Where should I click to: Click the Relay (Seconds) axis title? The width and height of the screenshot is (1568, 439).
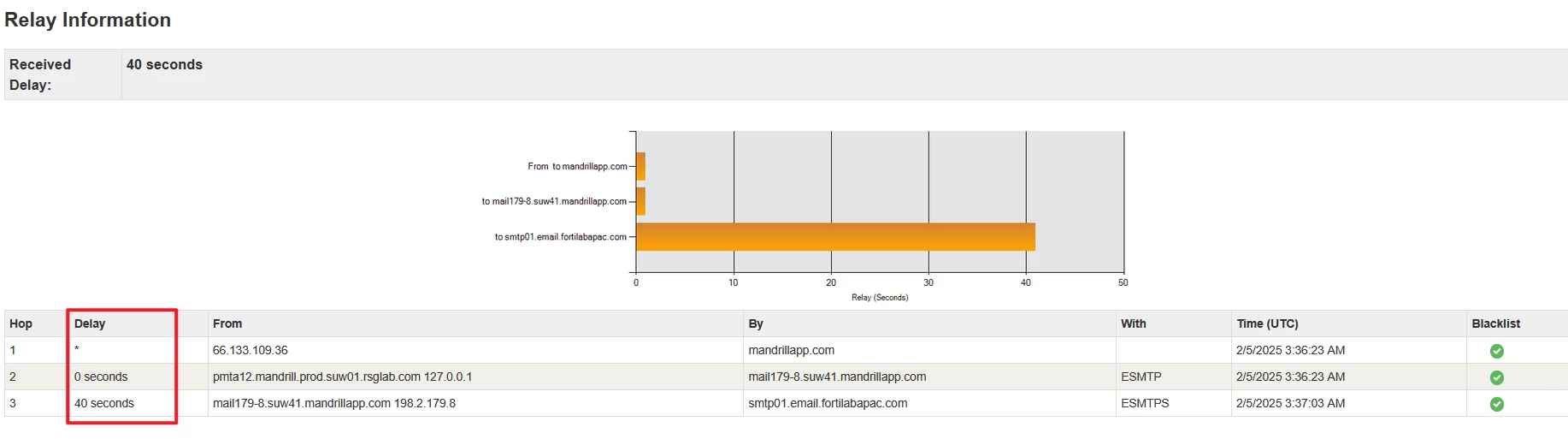(880, 298)
